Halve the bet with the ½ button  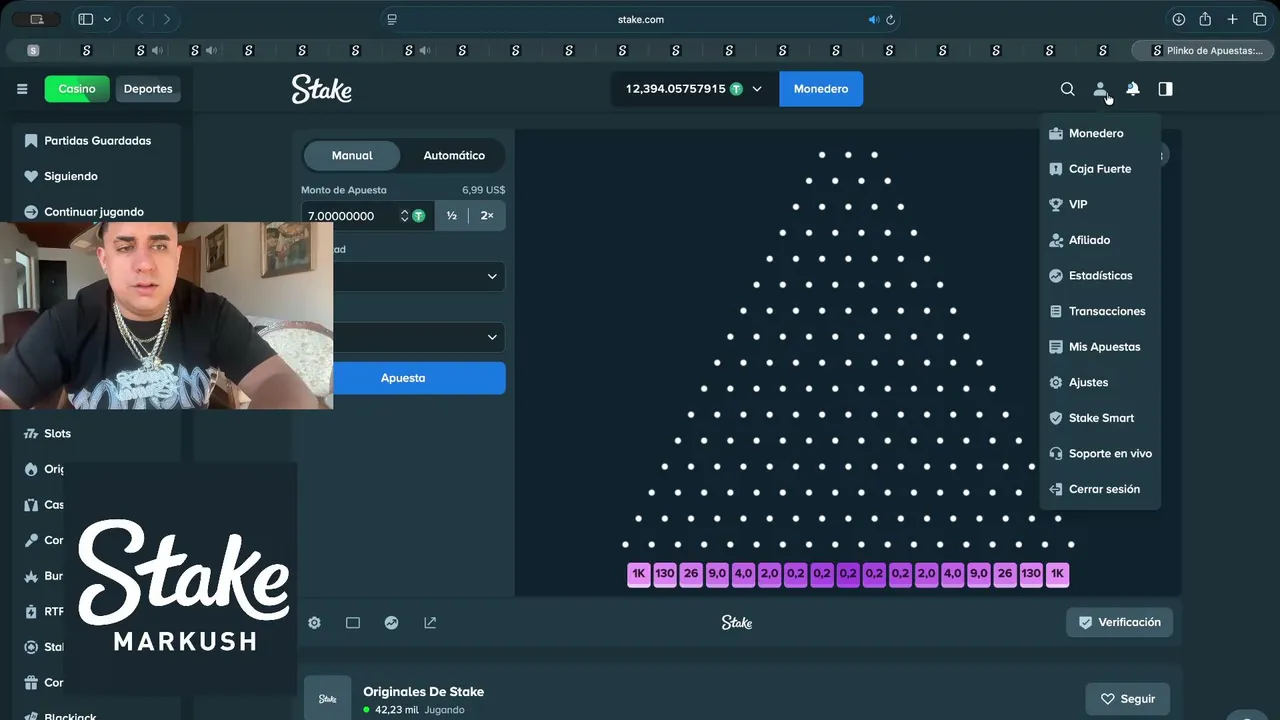pos(452,216)
